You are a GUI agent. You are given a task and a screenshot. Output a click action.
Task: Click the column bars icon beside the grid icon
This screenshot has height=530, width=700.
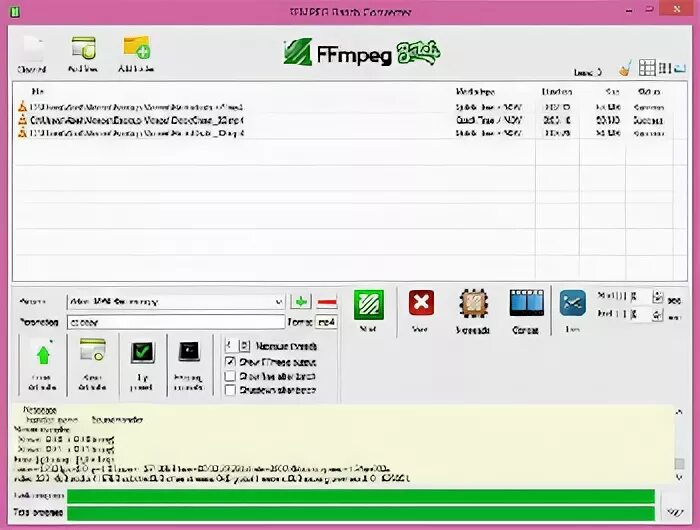click(665, 68)
